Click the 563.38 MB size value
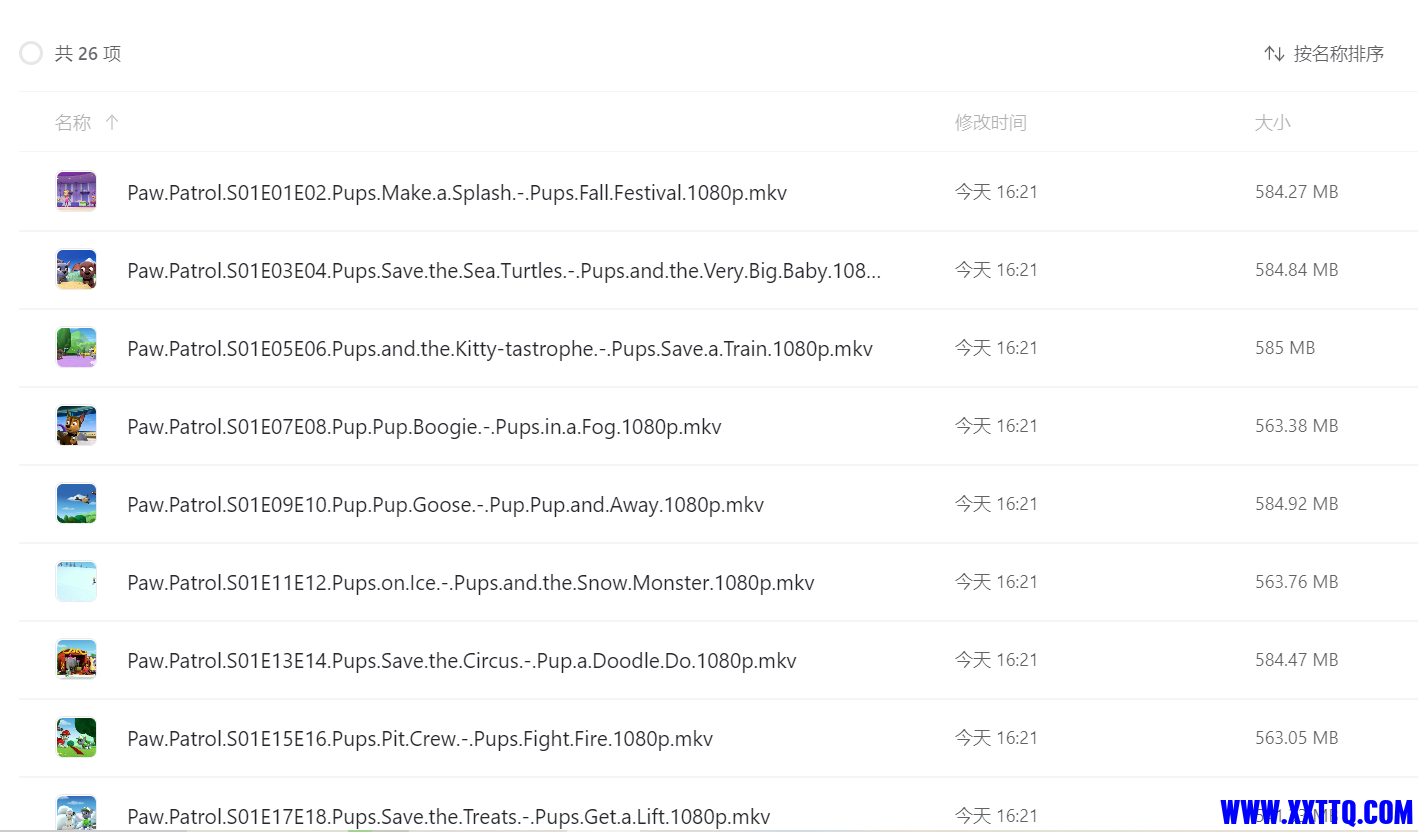The height and width of the screenshot is (832, 1418). click(x=1296, y=425)
